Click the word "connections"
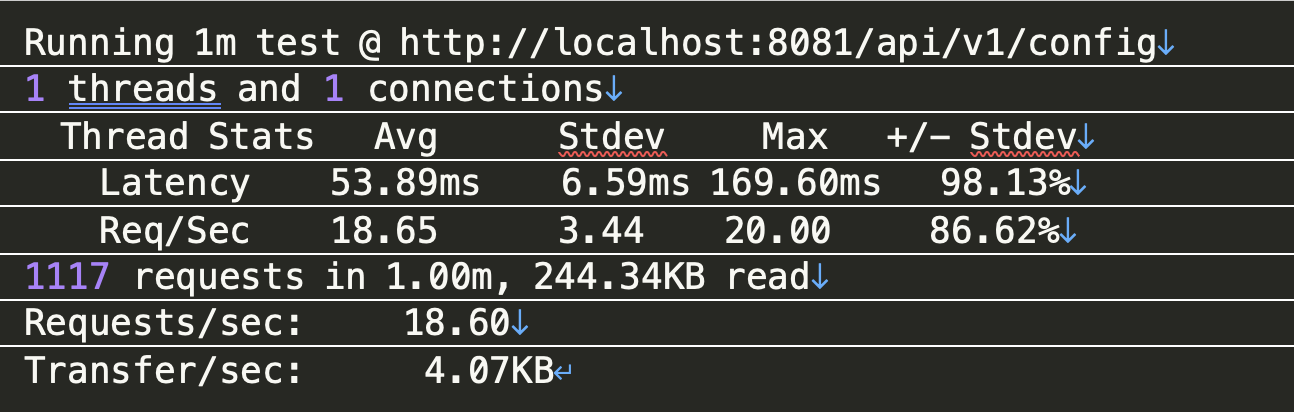 [483, 90]
